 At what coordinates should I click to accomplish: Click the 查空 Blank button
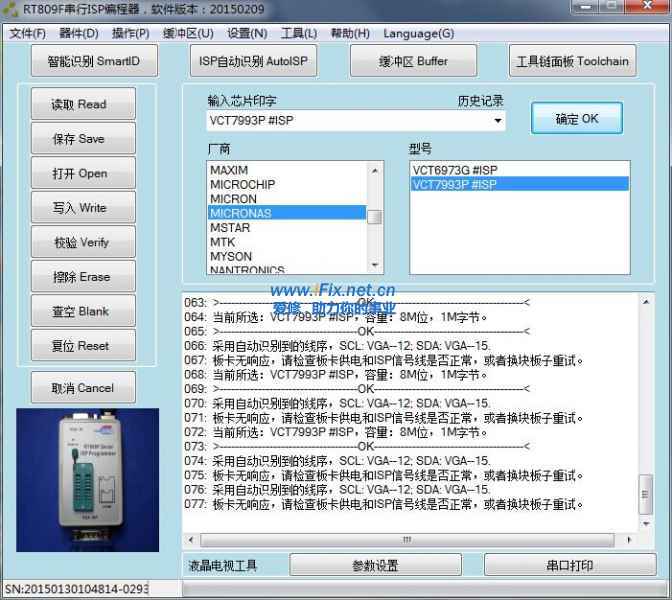tap(83, 311)
